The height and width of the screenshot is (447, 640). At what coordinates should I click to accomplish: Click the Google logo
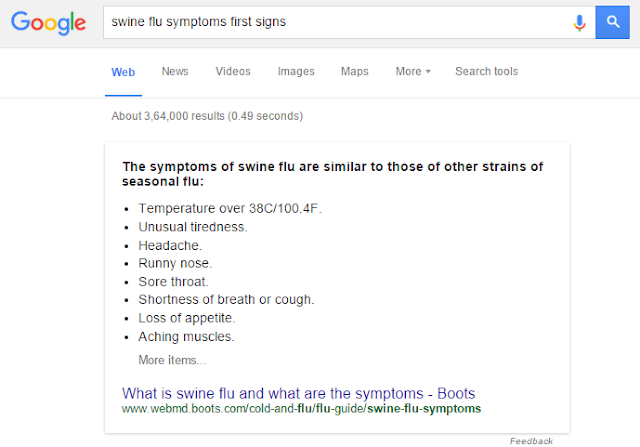click(48, 23)
